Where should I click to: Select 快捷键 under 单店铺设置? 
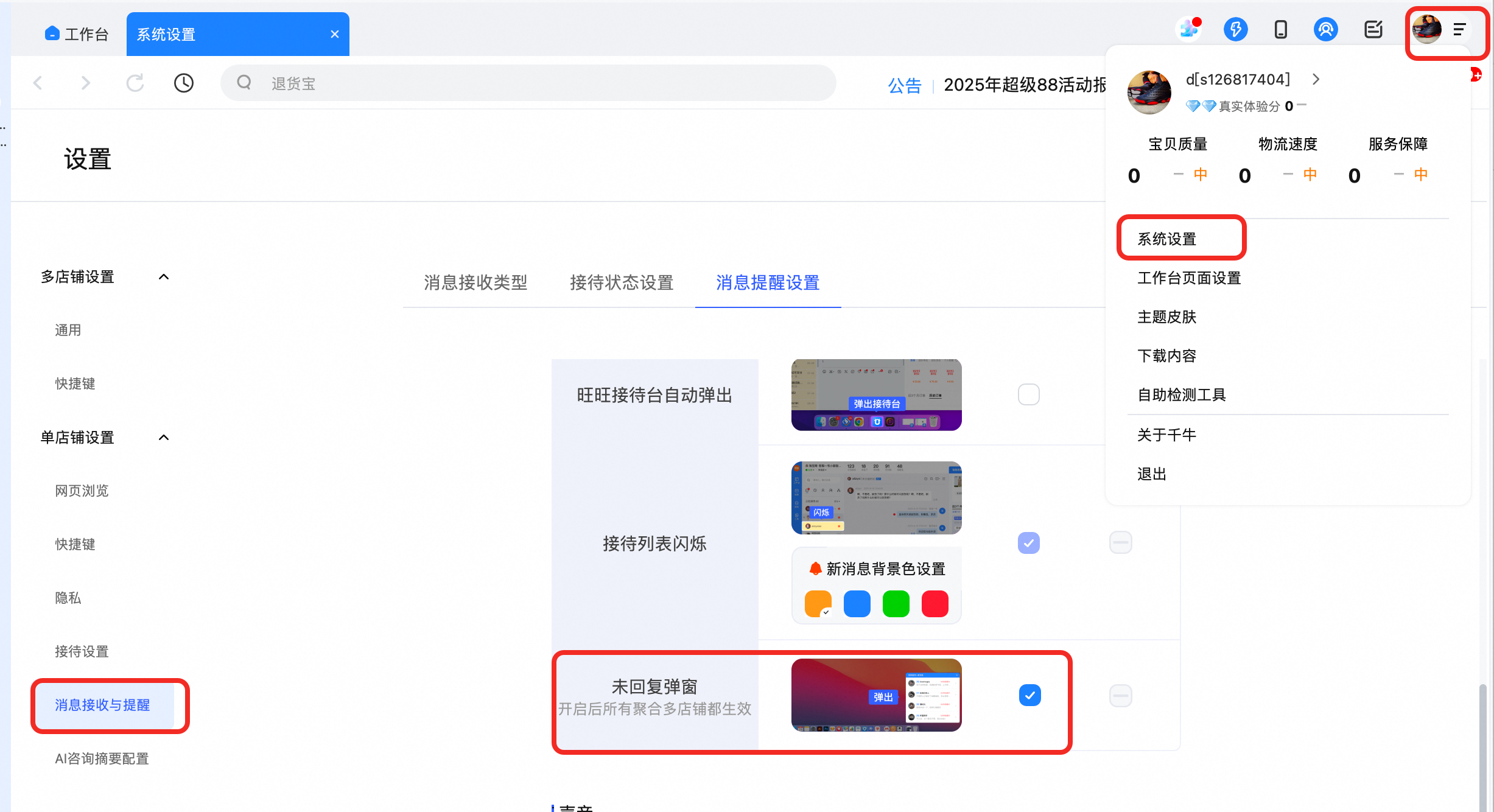pyautogui.click(x=75, y=544)
